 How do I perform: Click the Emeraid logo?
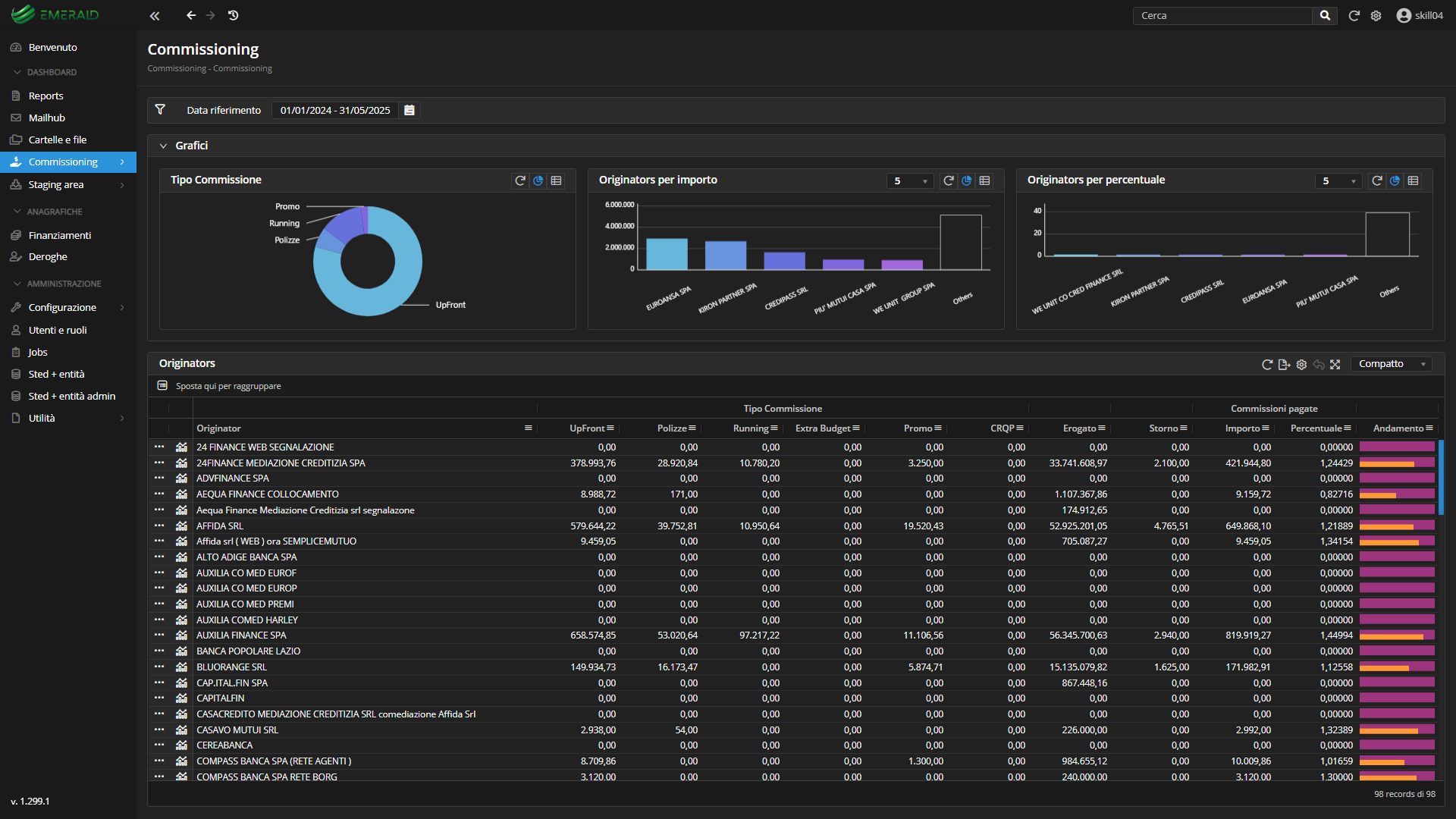[55, 14]
